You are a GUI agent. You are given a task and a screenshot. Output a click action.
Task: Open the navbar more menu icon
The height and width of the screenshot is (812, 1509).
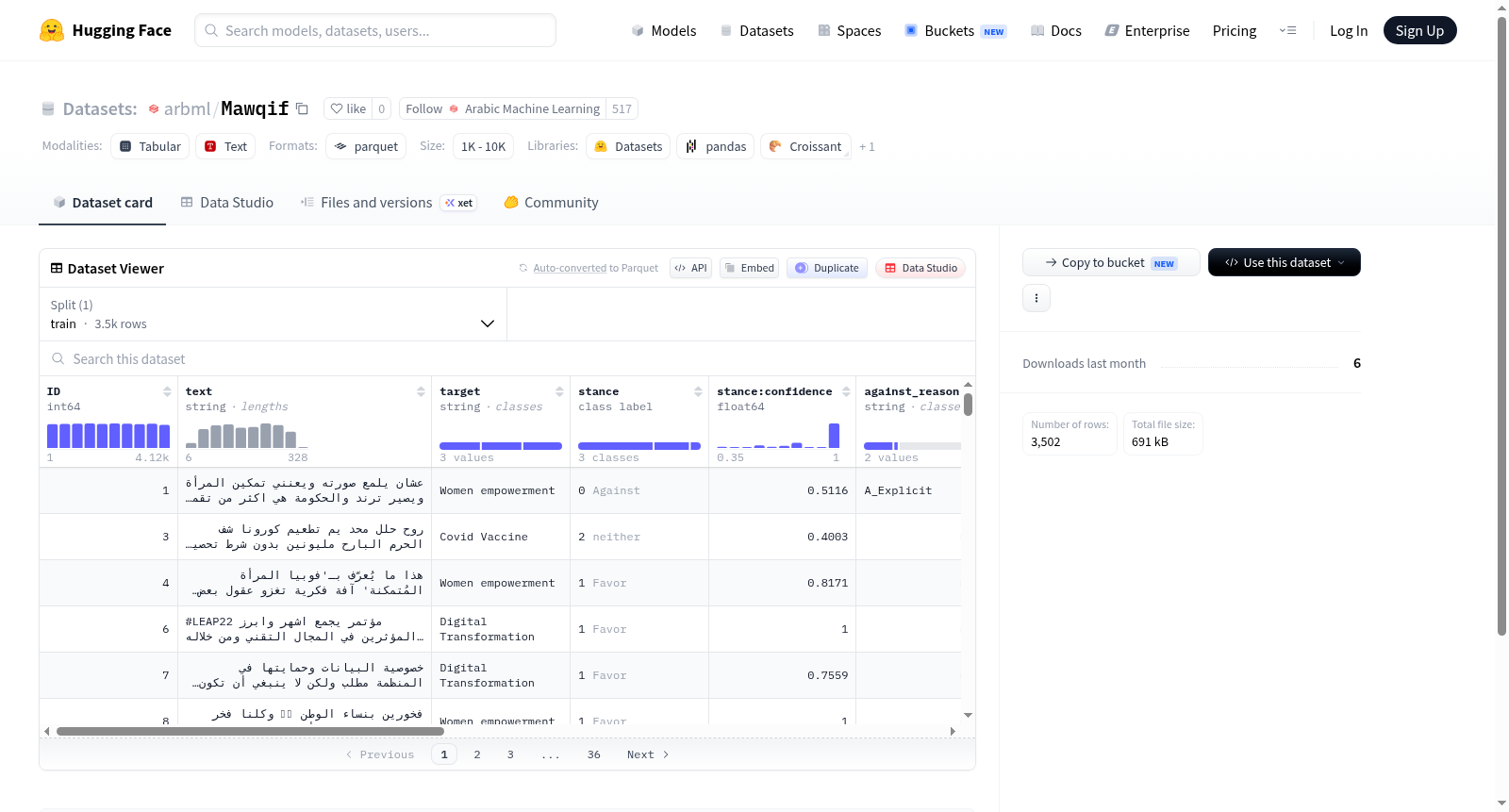(x=1287, y=31)
